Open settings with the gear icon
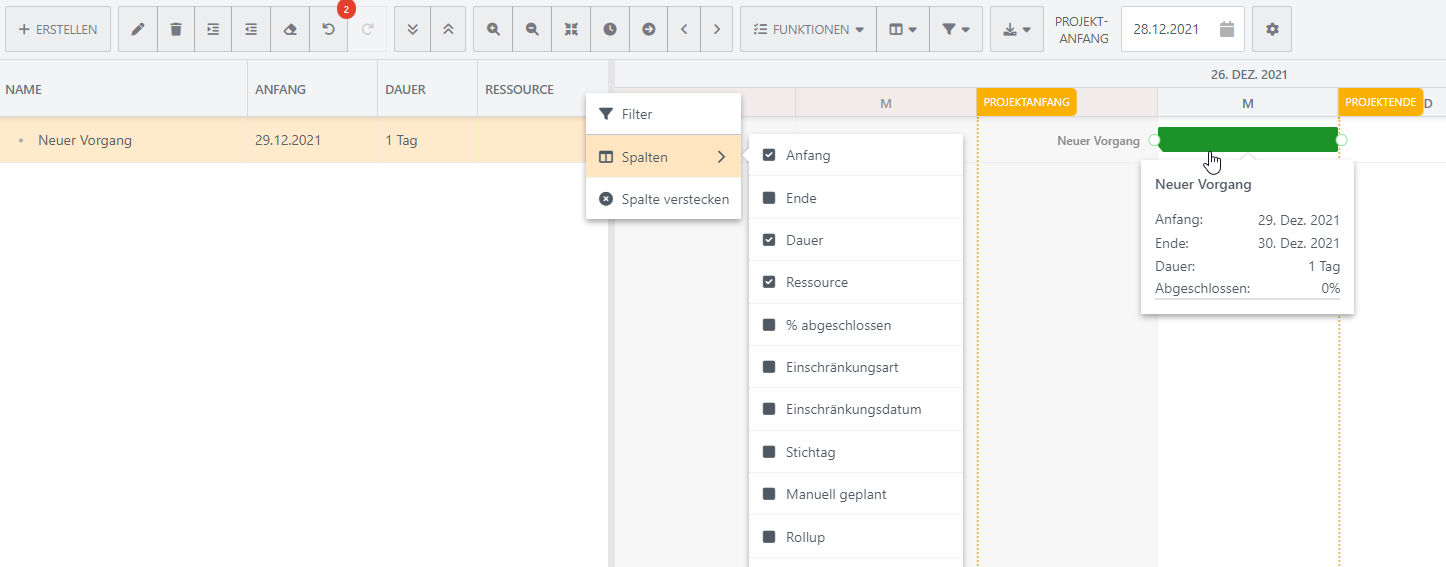Viewport: 1446px width, 567px height. (1272, 29)
